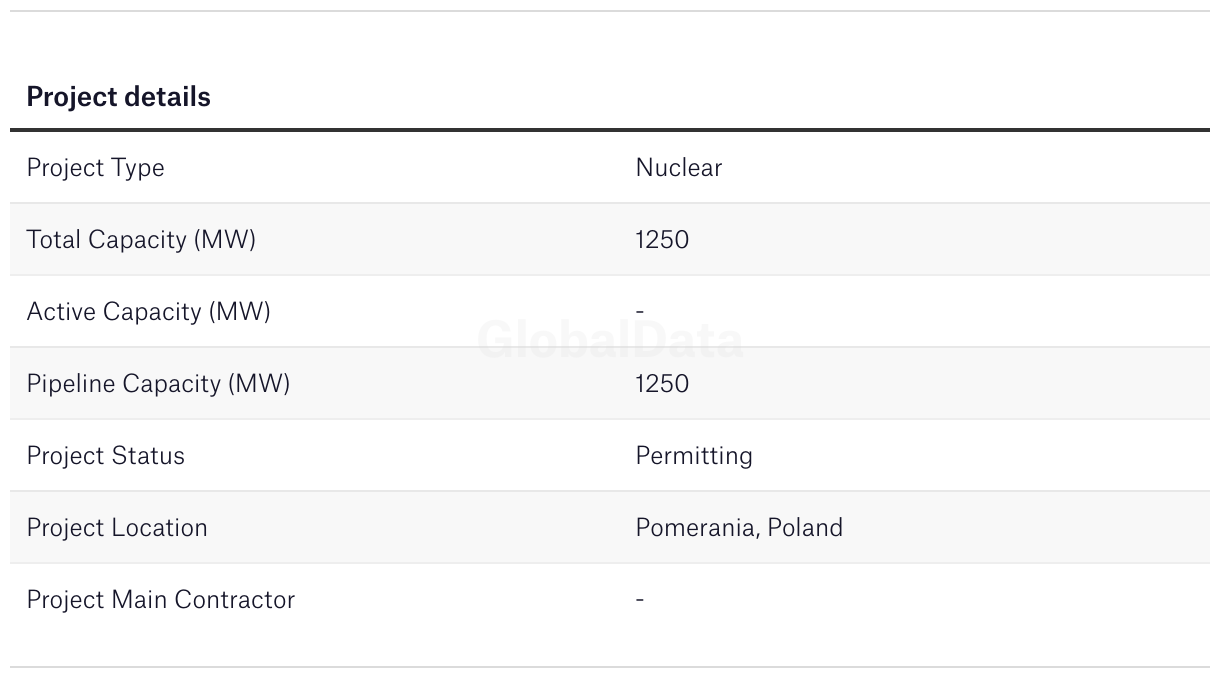Select the Active Capacity (MW) label
The width and height of the screenshot is (1220, 678).
click(148, 312)
